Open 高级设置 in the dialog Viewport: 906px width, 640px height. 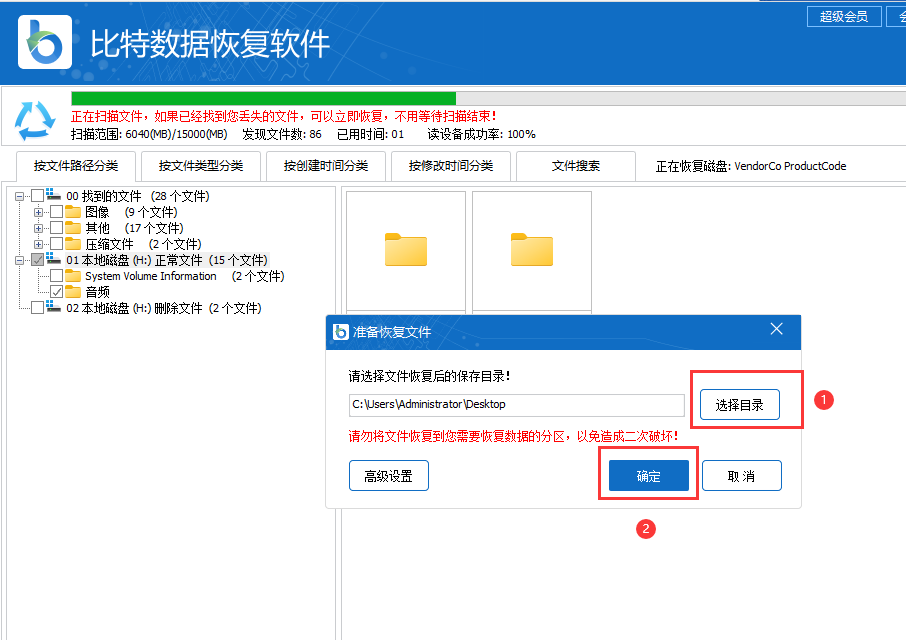pos(389,476)
